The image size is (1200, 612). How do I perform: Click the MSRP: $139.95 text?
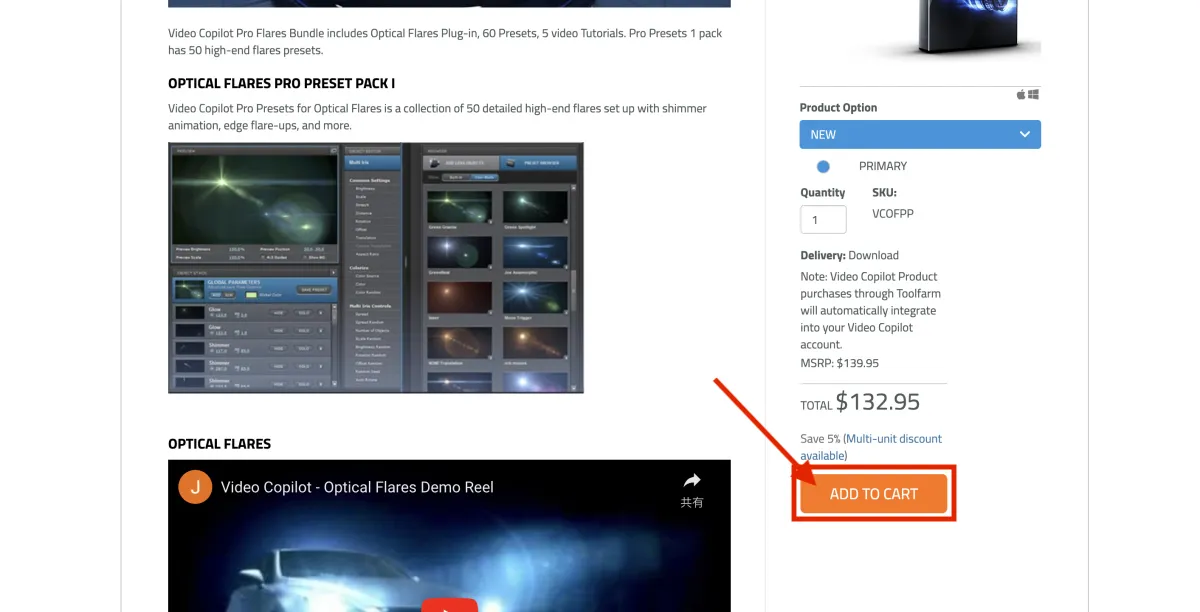pyautogui.click(x=840, y=363)
